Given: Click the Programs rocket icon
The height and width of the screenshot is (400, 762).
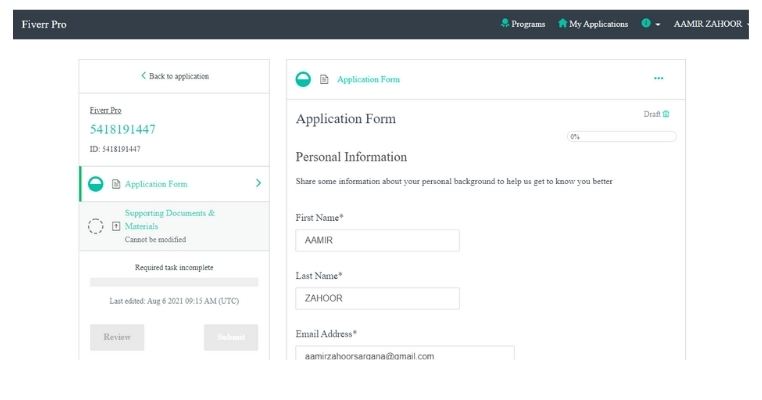Looking at the screenshot, I should (x=505, y=23).
